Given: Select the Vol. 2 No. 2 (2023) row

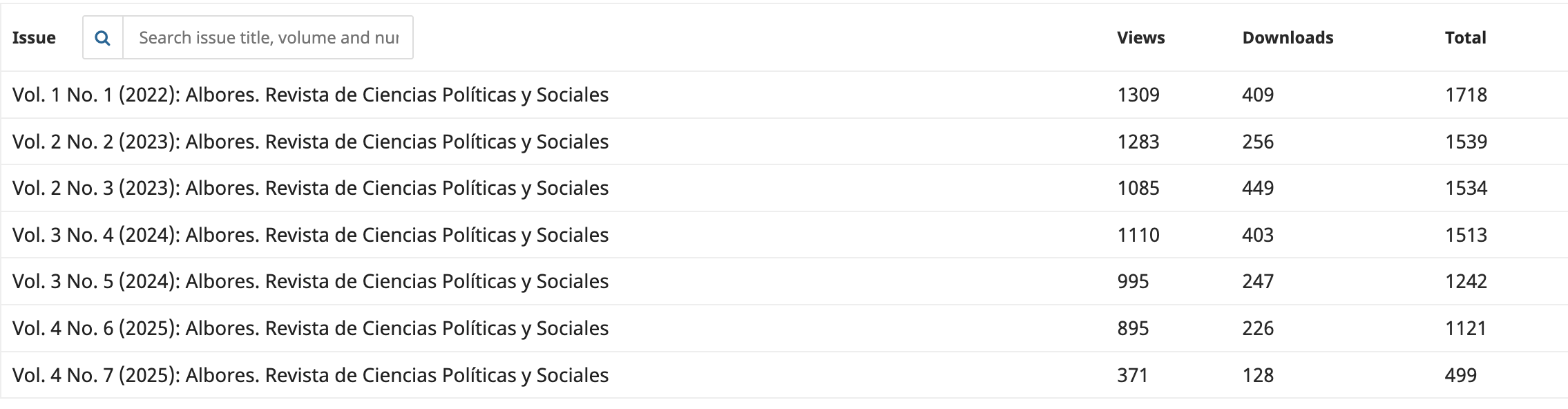Looking at the screenshot, I should [310, 142].
